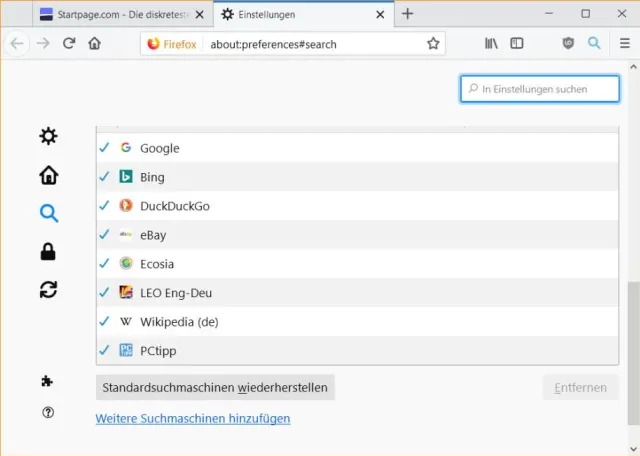Screen dimensions: 640x456
Task: Open the Weitere Suchmaschinen hinzufügen link
Action: (x=193, y=419)
